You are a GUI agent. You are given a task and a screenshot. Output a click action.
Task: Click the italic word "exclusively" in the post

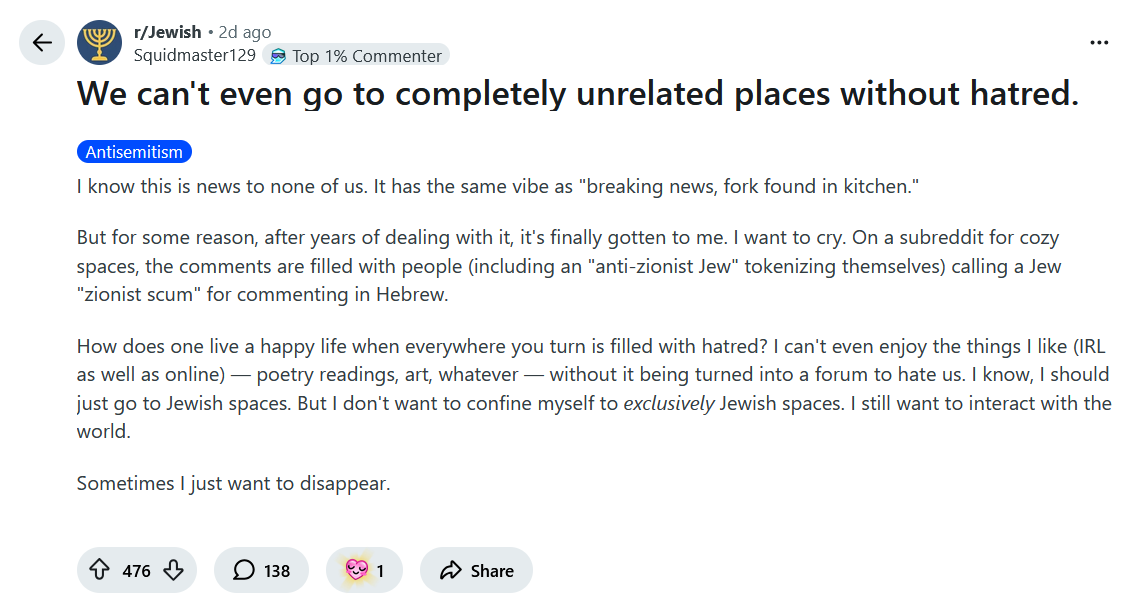pos(668,404)
